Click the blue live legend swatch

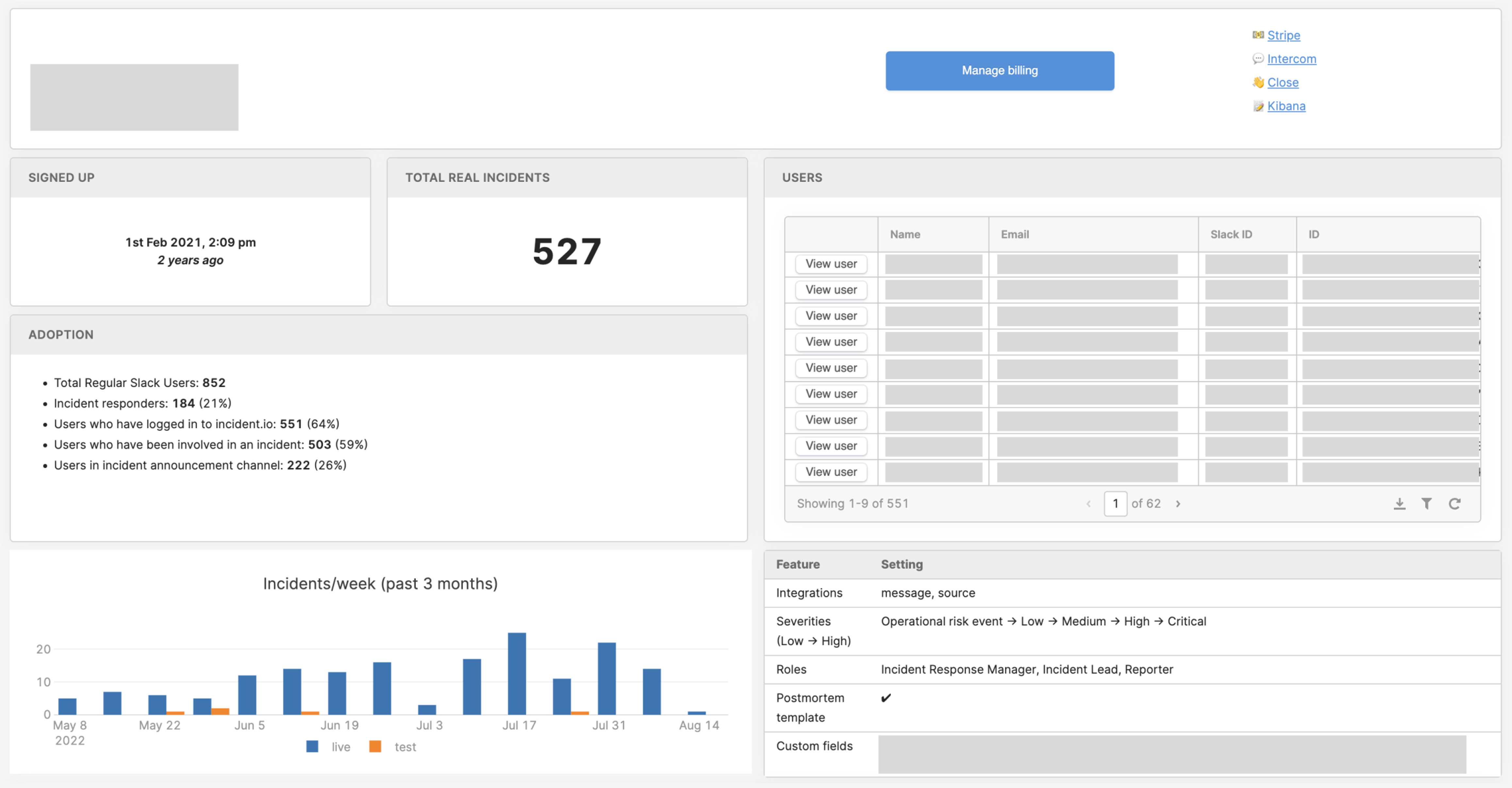(x=312, y=746)
